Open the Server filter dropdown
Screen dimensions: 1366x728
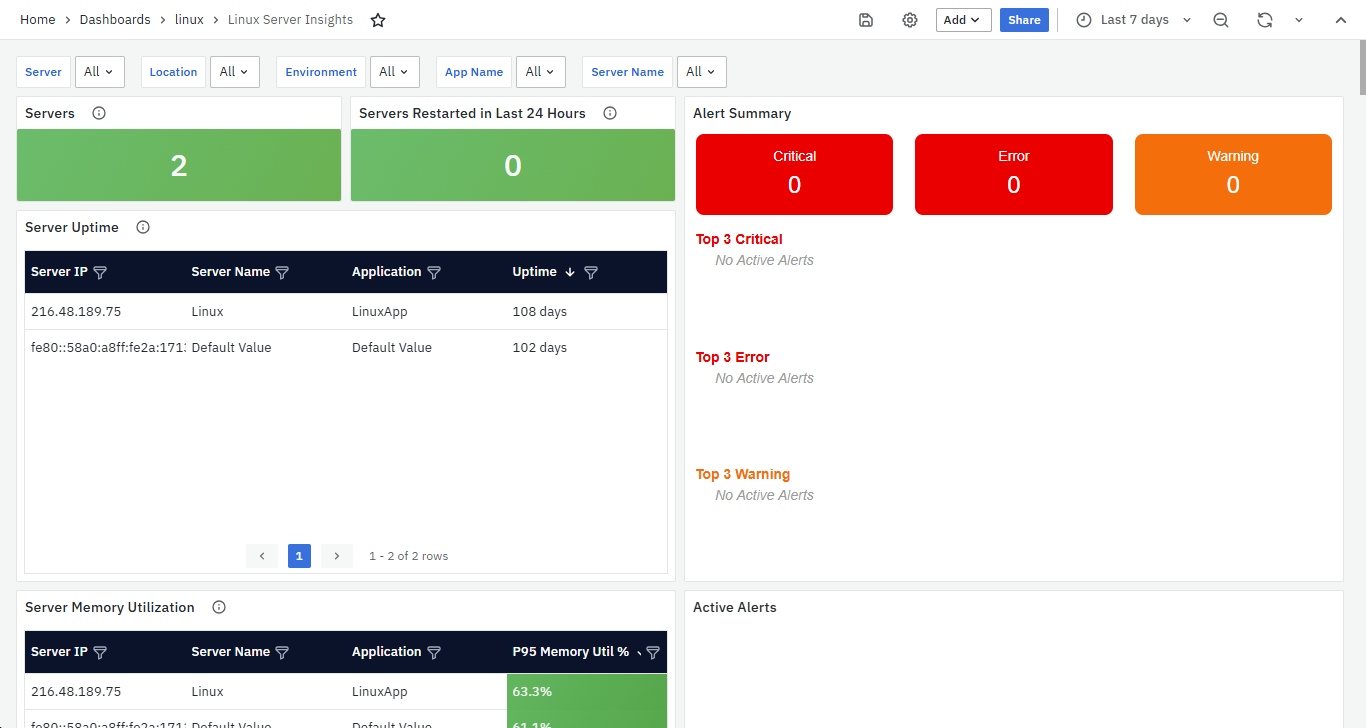tap(99, 72)
